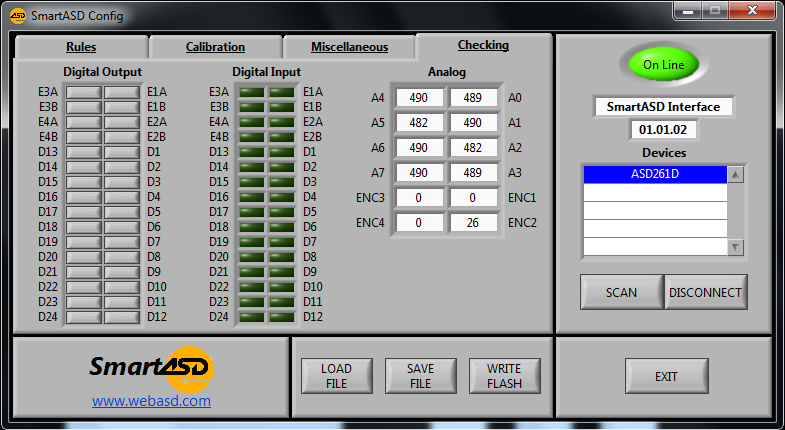Image resolution: width=785 pixels, height=430 pixels.
Task: Click digital input LED E3A
Action: 252,92
